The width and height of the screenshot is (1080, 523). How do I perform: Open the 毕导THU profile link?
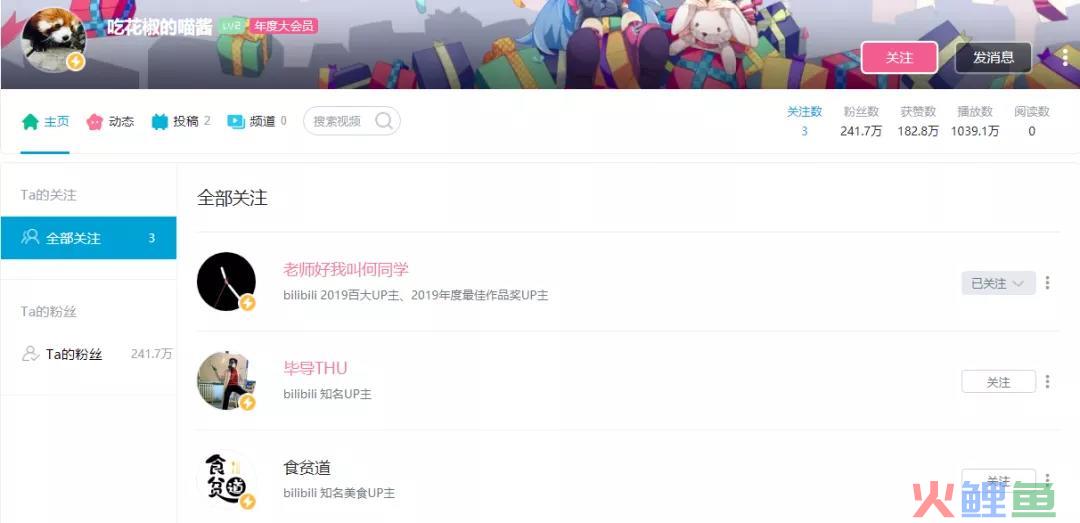pos(315,368)
